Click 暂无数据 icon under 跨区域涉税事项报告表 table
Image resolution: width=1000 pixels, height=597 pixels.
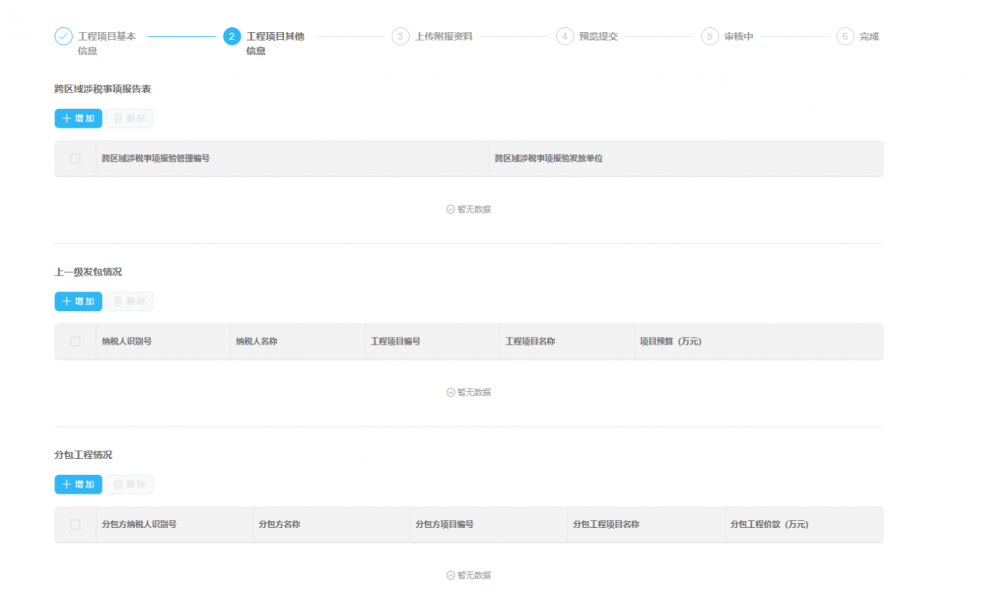451,209
